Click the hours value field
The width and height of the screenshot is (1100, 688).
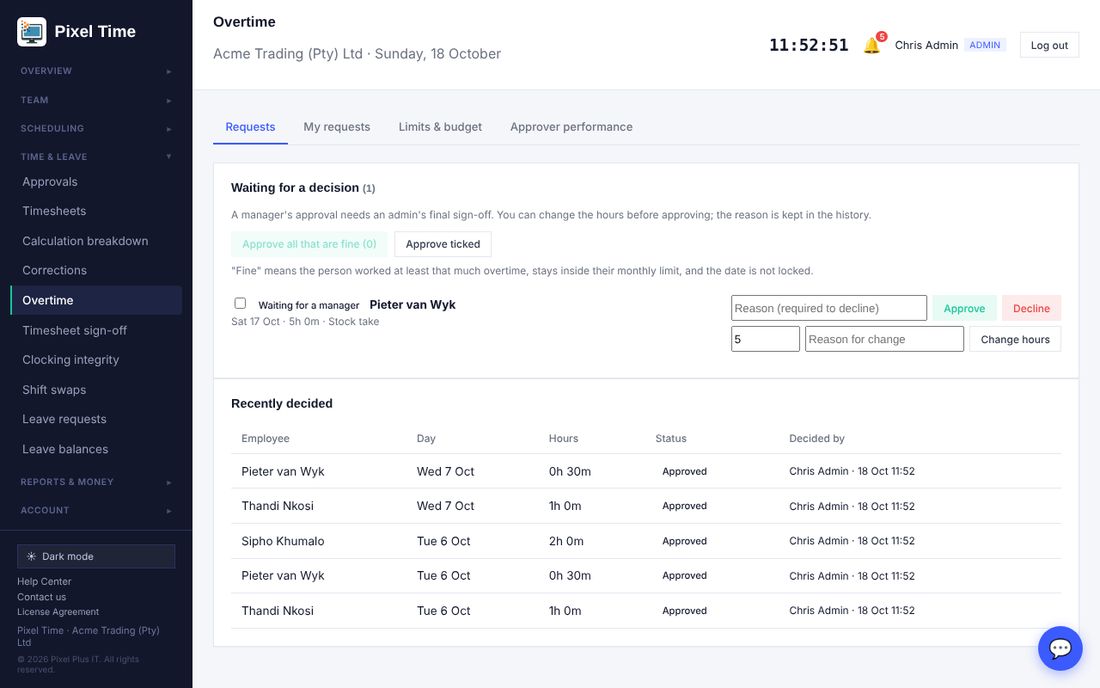tap(765, 339)
